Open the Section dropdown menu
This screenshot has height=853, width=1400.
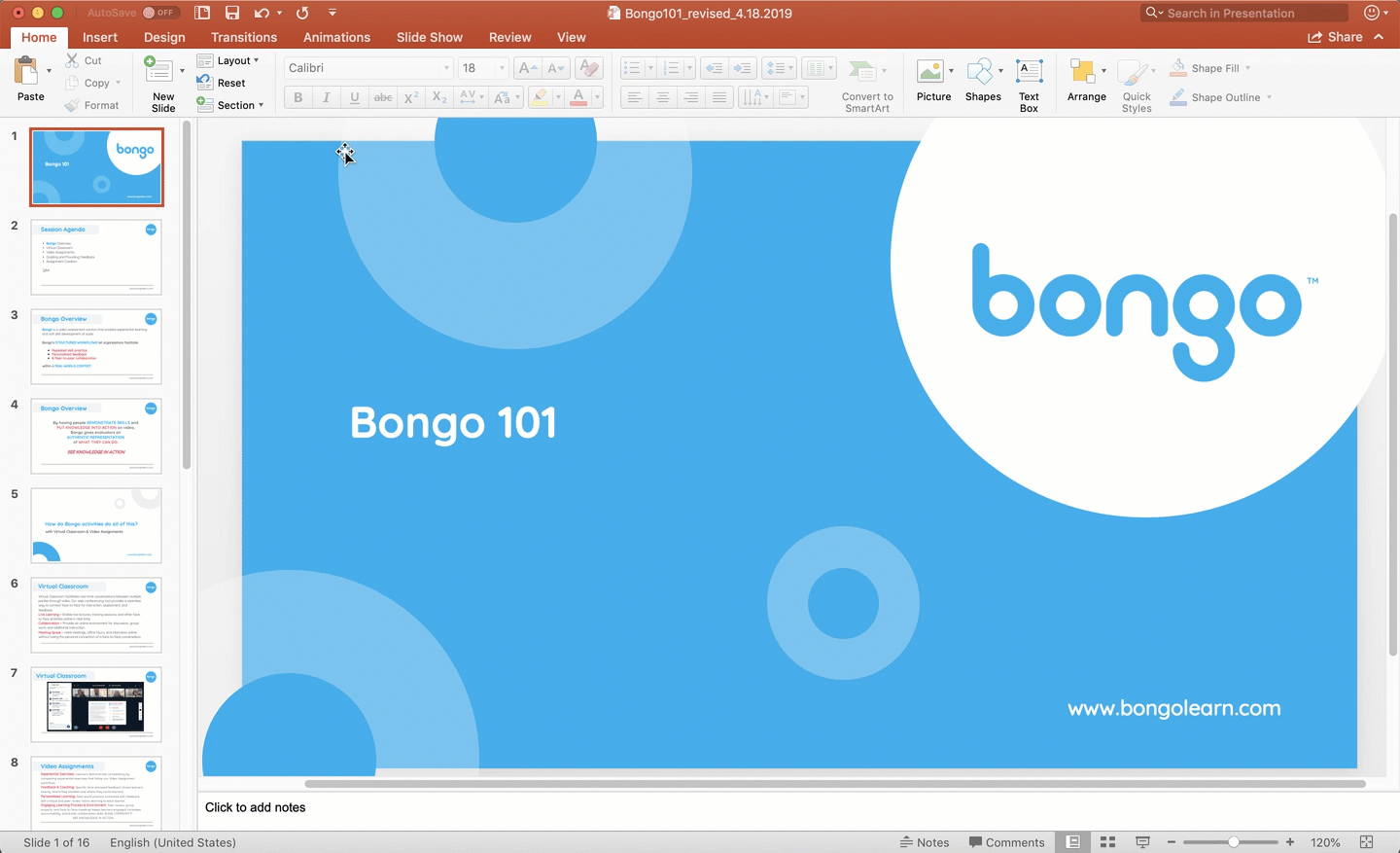pyautogui.click(x=231, y=105)
